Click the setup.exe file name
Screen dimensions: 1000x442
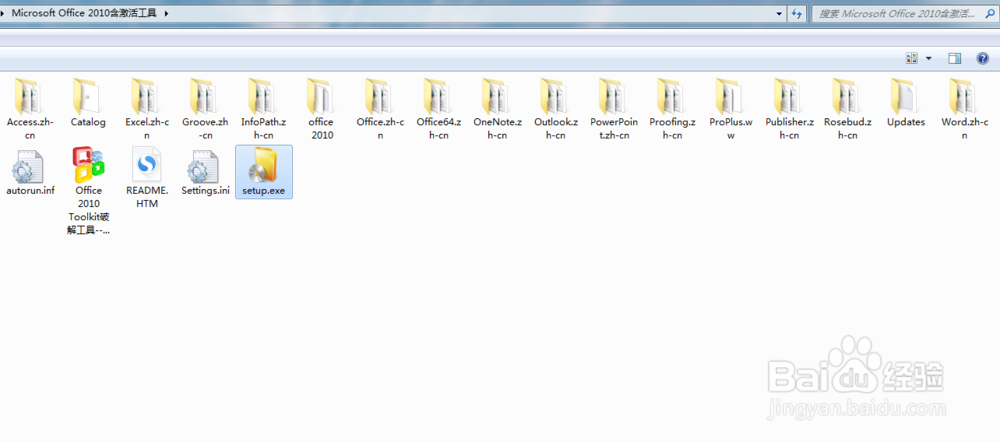263,190
